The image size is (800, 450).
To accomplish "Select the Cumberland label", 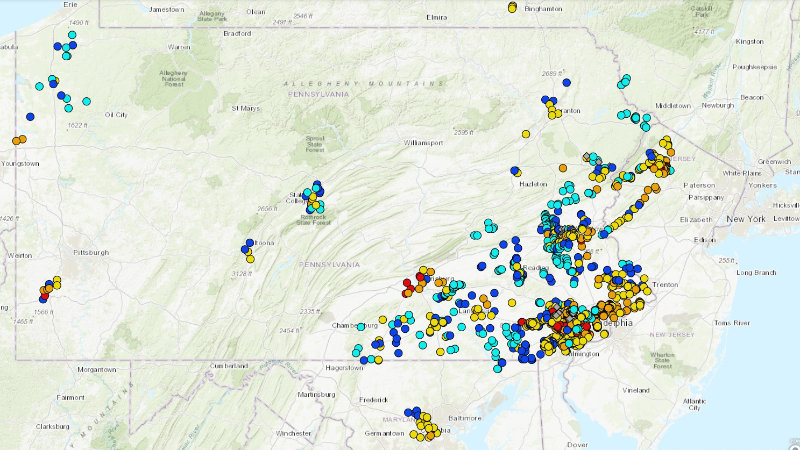I will click(229, 366).
